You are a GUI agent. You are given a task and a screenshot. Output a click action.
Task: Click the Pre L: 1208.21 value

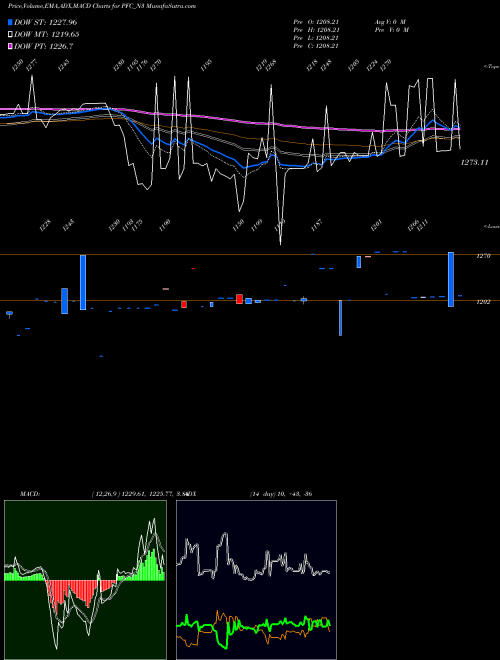pyautogui.click(x=316, y=38)
